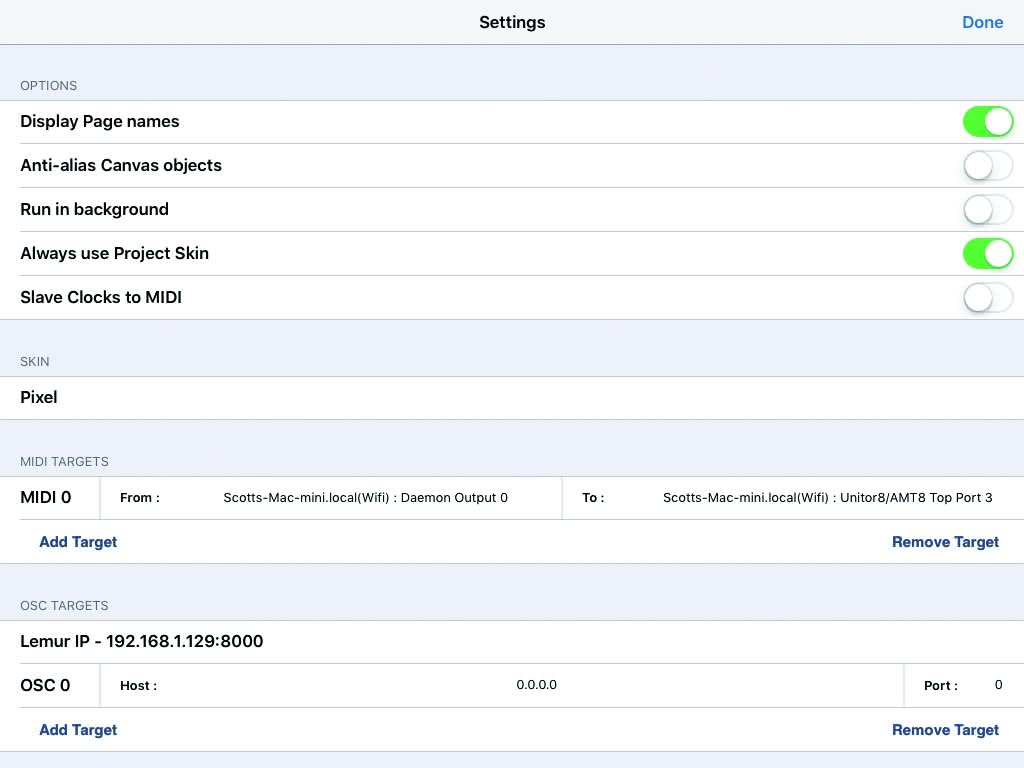Tap the Slave Clocks to MIDI label
The height and width of the screenshot is (768, 1024).
click(x=101, y=297)
